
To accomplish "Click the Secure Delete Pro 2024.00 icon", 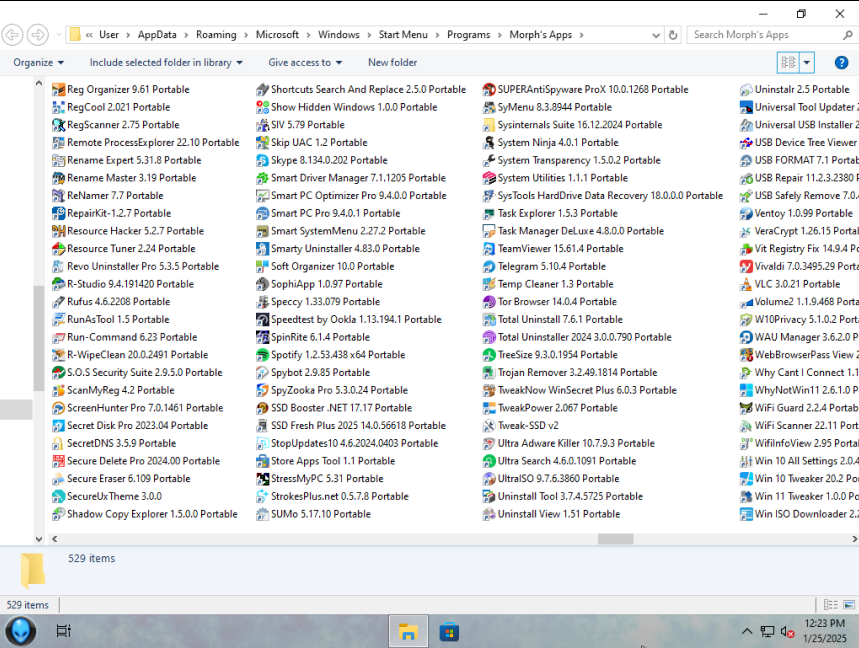I will [x=58, y=461].
